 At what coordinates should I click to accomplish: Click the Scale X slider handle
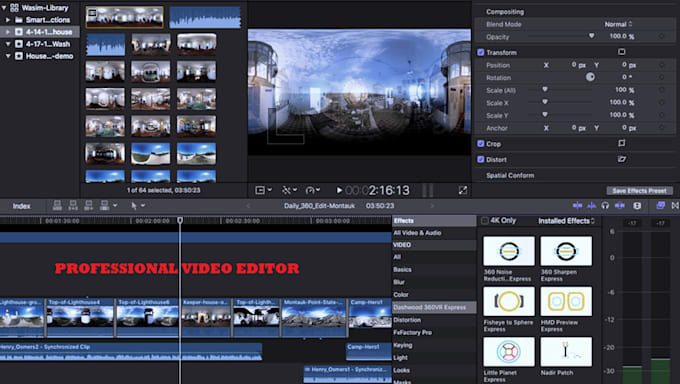[545, 102]
